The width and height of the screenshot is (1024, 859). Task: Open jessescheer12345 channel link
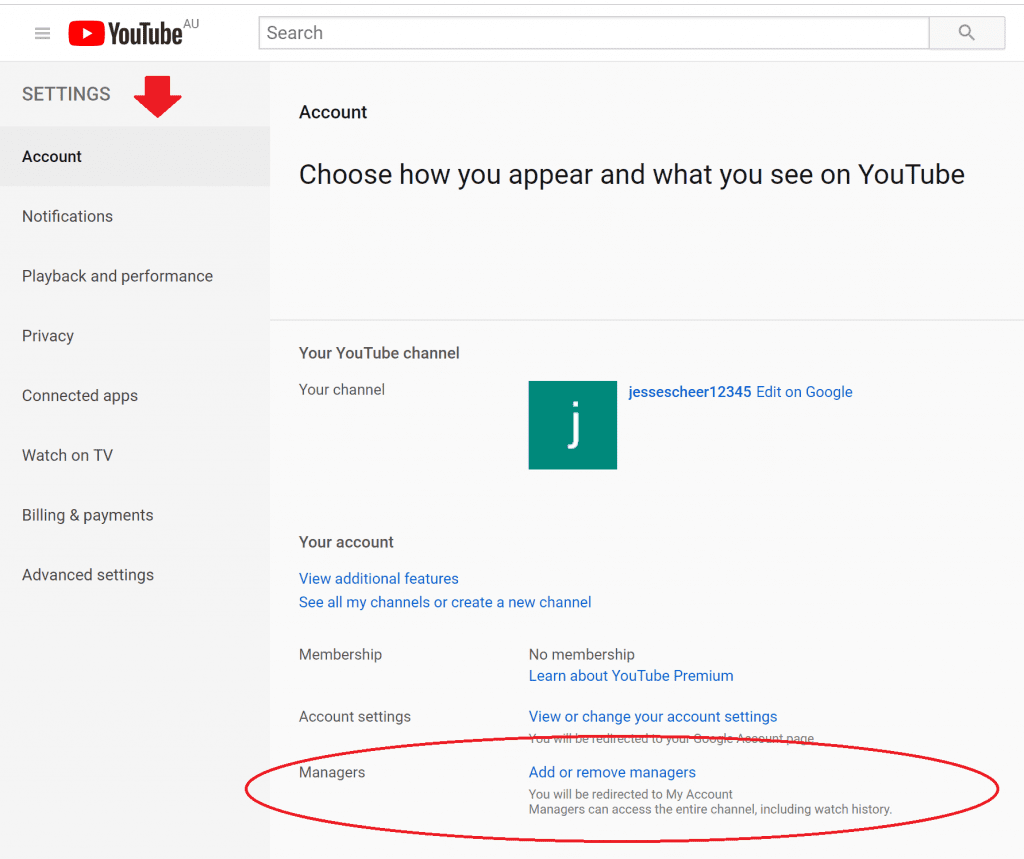pos(690,392)
